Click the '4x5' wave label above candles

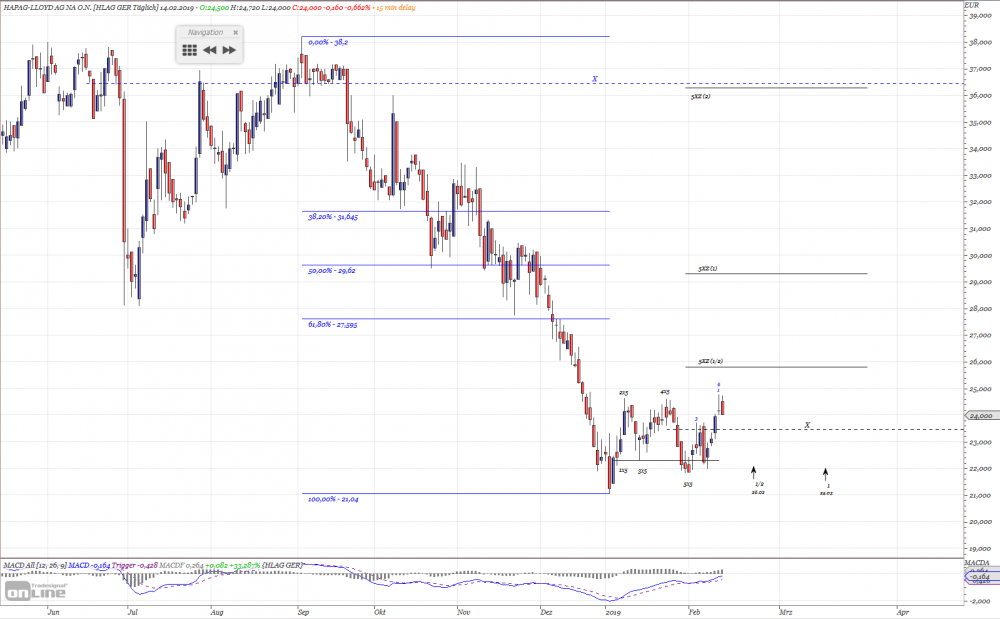(665, 392)
